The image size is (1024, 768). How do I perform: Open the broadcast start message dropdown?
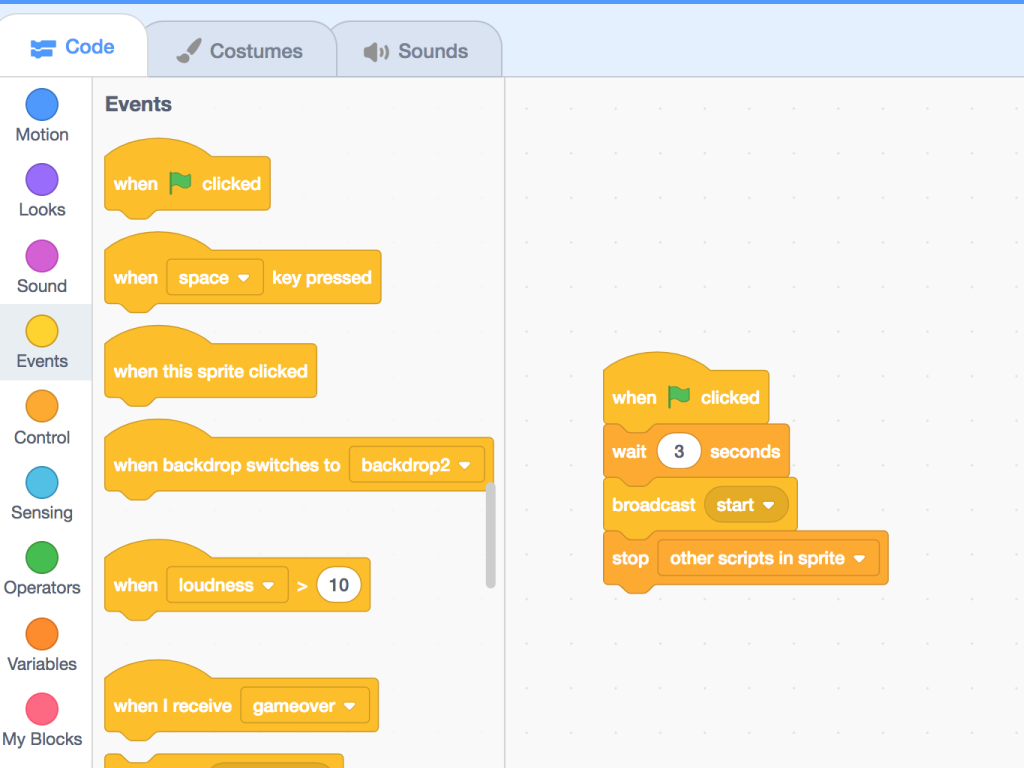(x=746, y=505)
